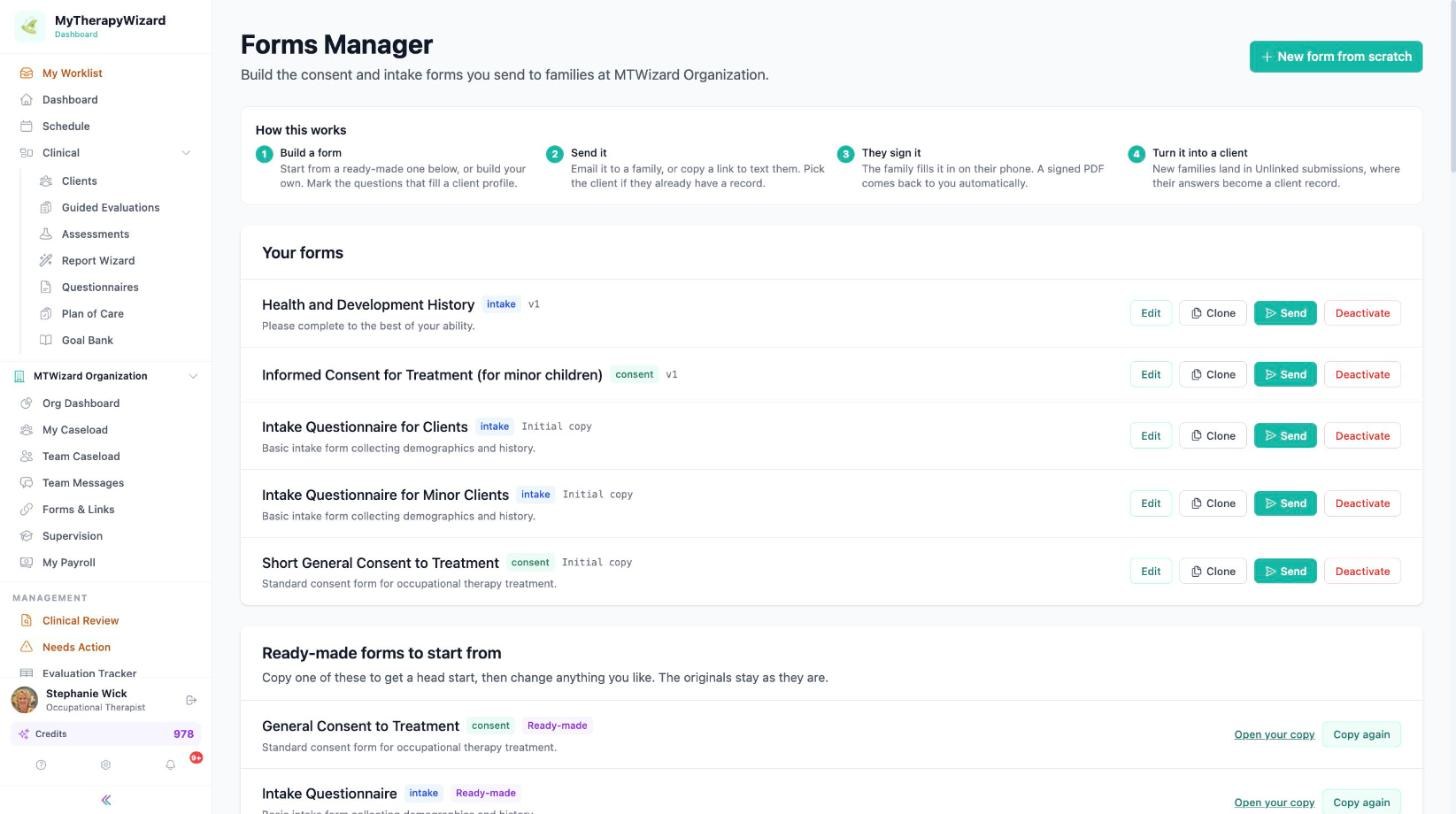The height and width of the screenshot is (814, 1456).
Task: Deactivate Health and Development History form
Action: pos(1362,313)
